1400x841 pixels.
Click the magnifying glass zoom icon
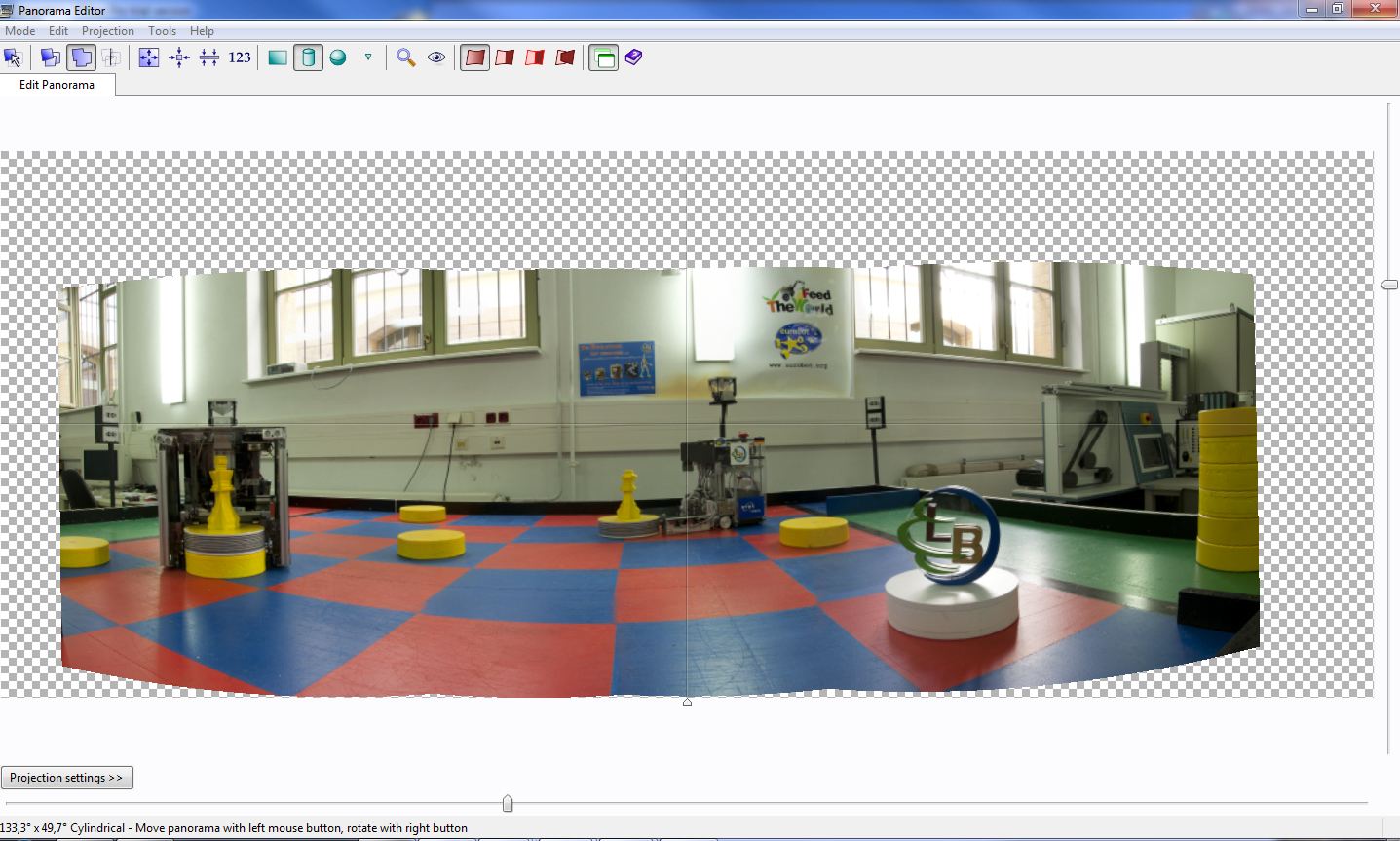click(x=406, y=57)
